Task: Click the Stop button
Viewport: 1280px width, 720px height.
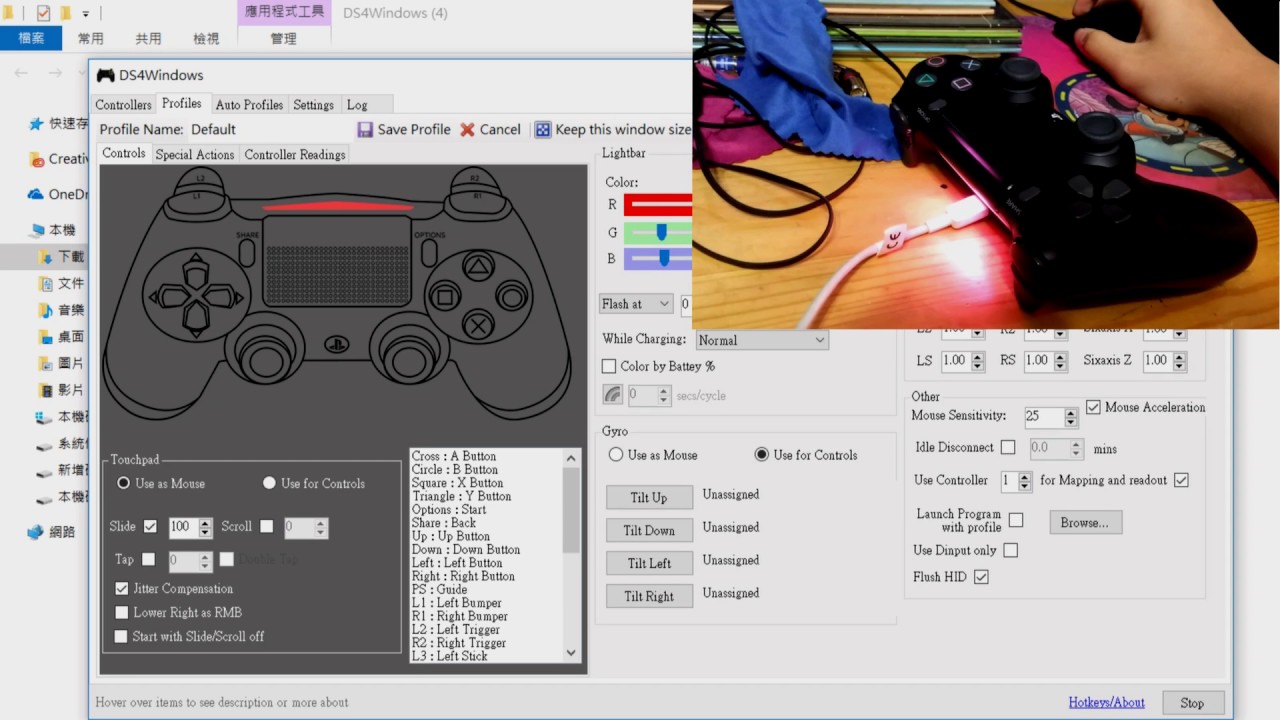Action: tap(1192, 703)
